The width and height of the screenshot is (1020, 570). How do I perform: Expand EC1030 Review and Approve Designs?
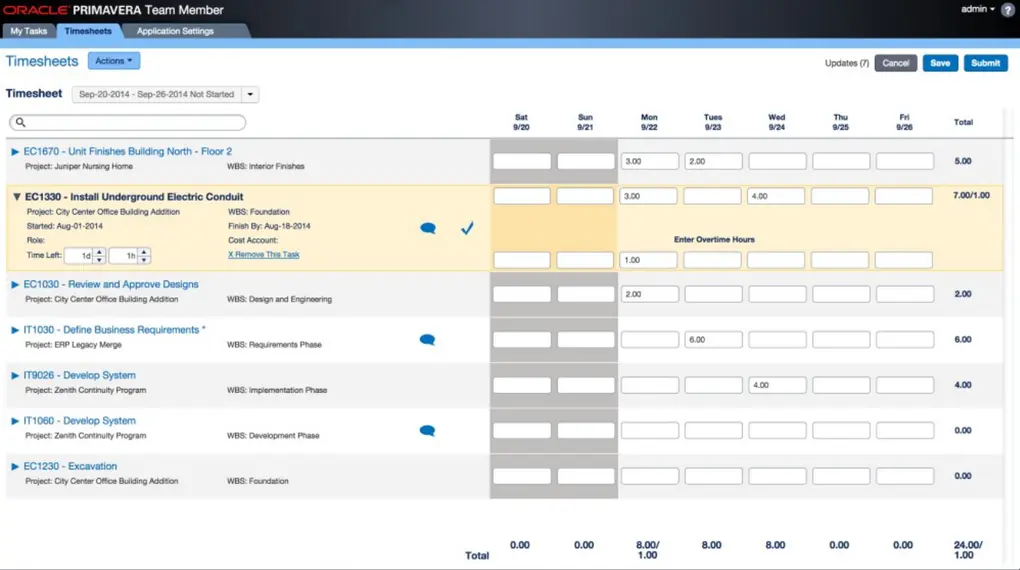15,284
